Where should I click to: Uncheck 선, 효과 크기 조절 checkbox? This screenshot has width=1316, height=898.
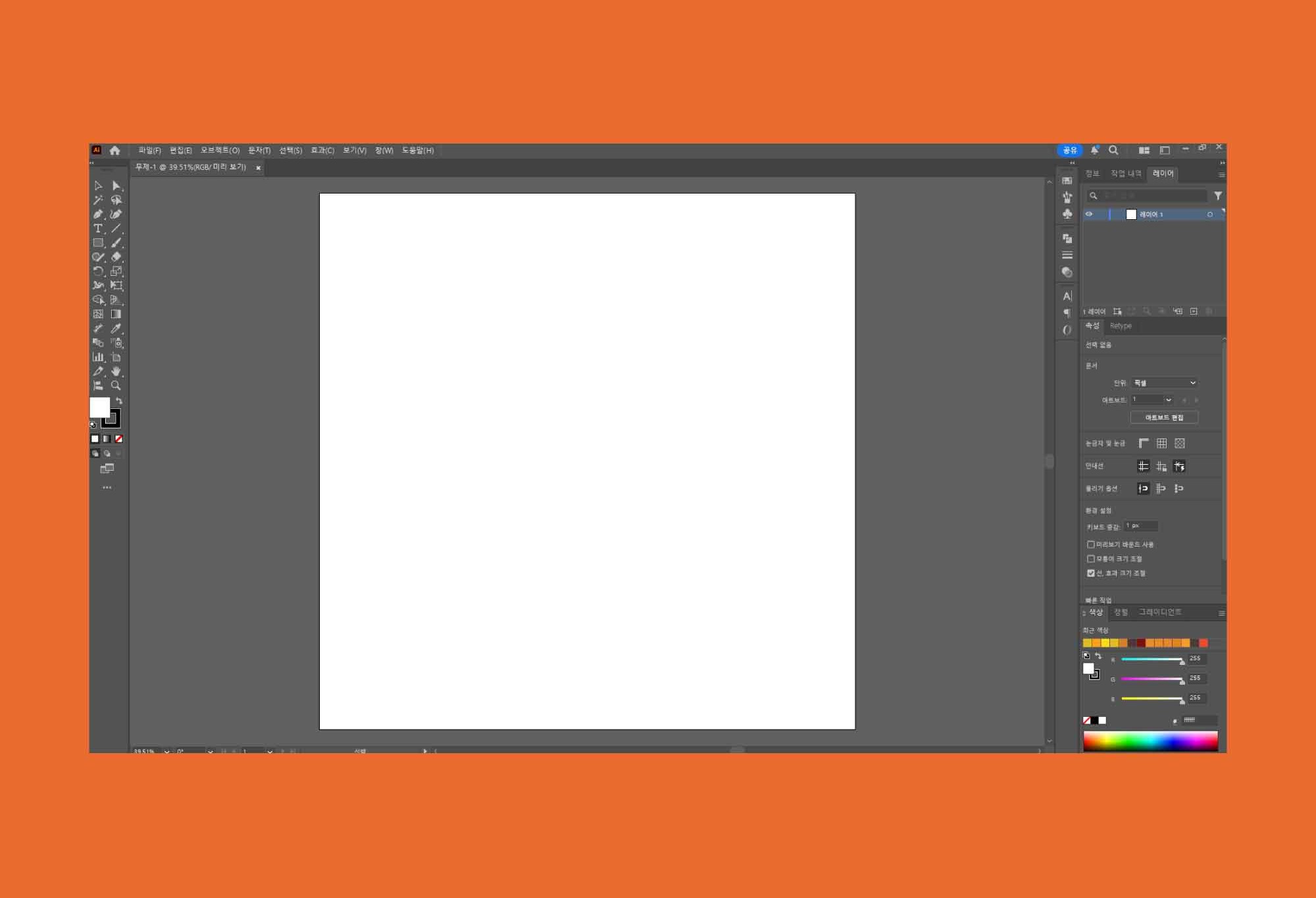click(x=1091, y=573)
